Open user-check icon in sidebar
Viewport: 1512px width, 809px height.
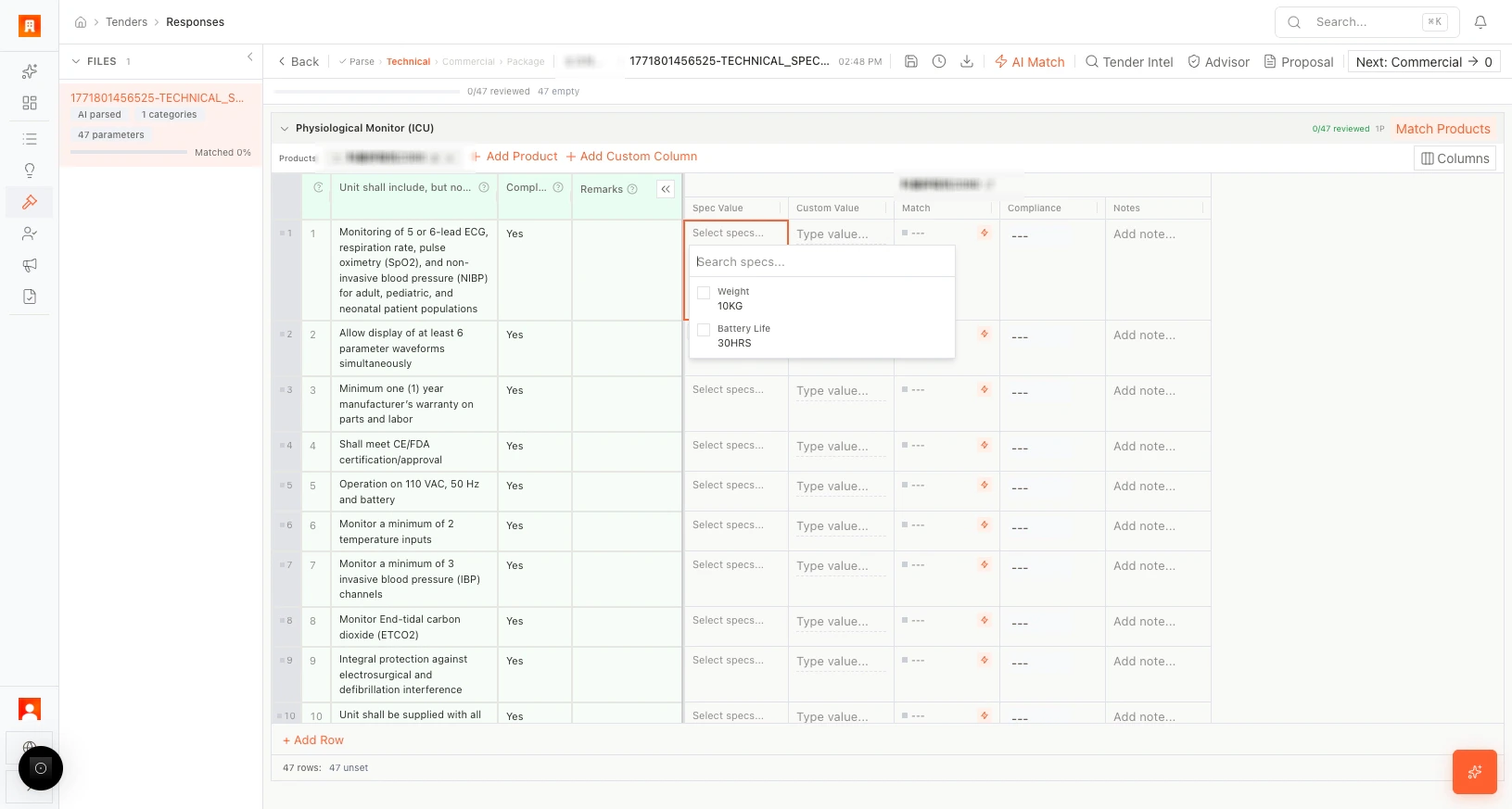coord(30,234)
